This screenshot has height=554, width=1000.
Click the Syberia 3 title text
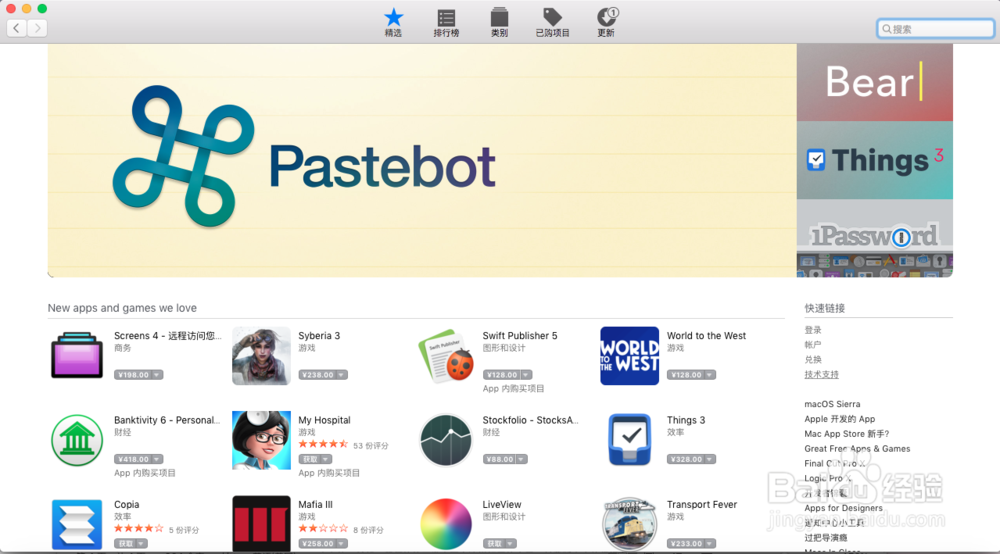click(319, 335)
